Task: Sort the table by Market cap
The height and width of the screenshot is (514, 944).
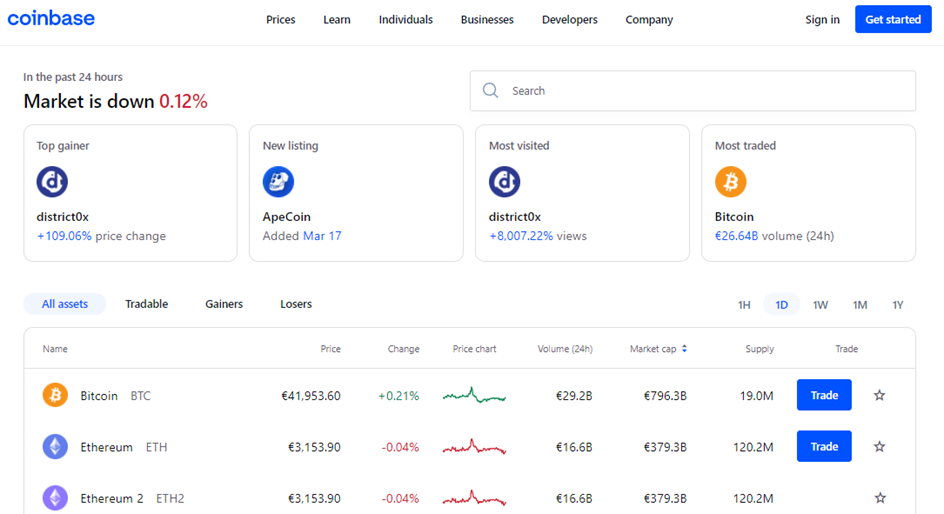Action: pos(658,349)
